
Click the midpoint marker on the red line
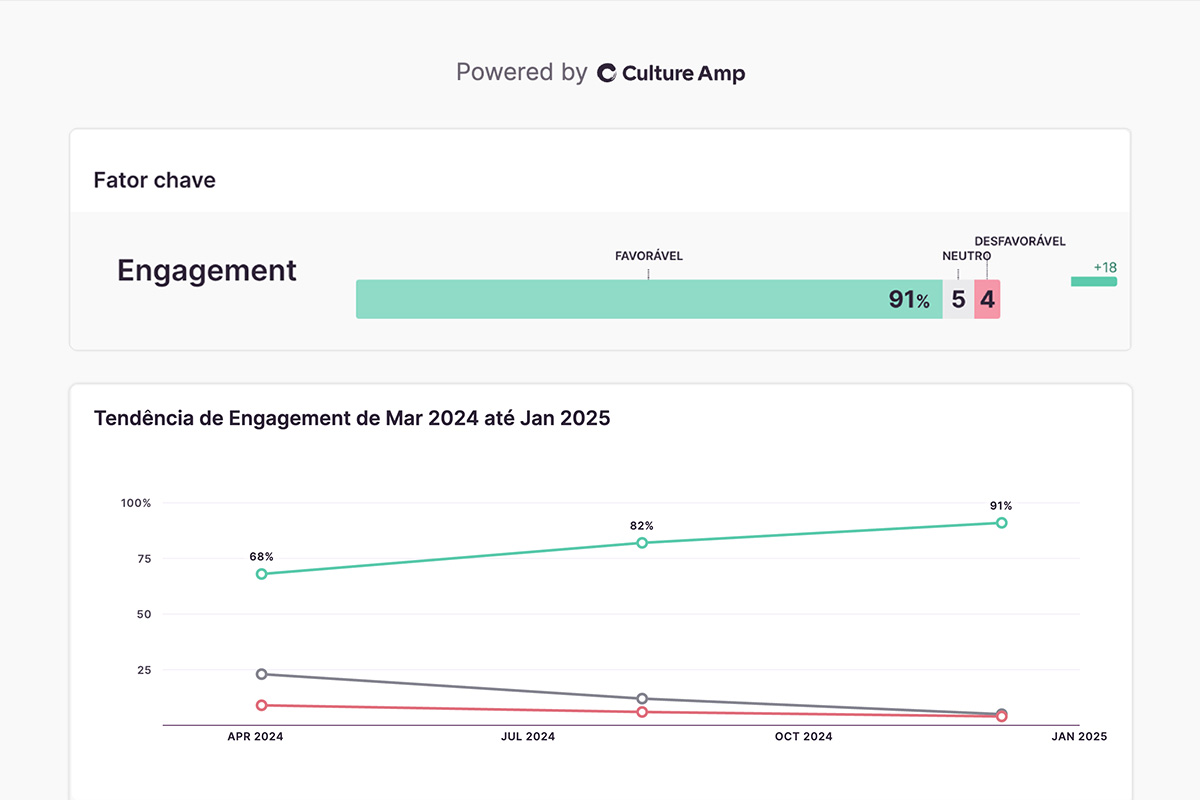point(641,712)
